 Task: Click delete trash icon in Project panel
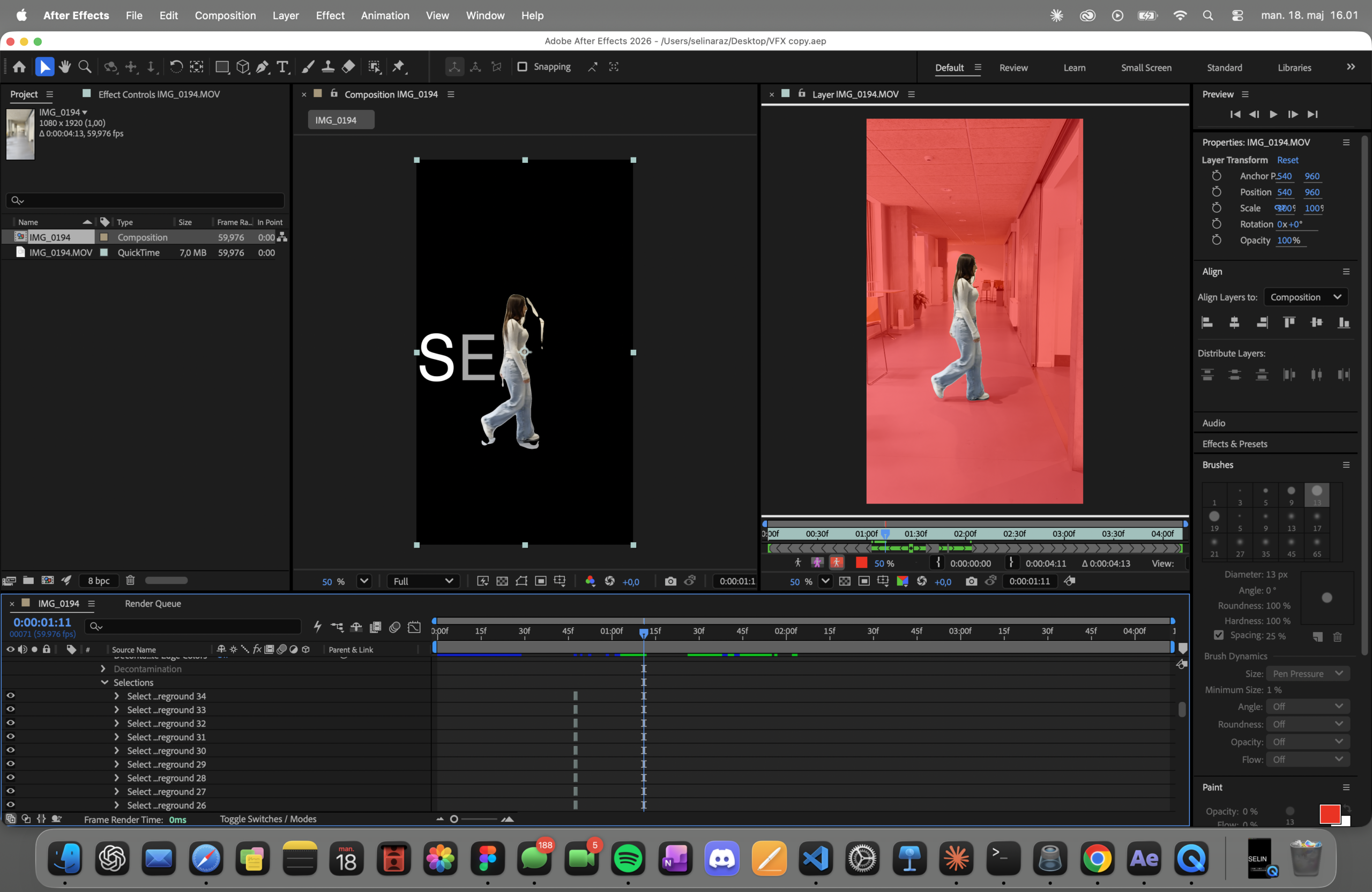coord(130,580)
